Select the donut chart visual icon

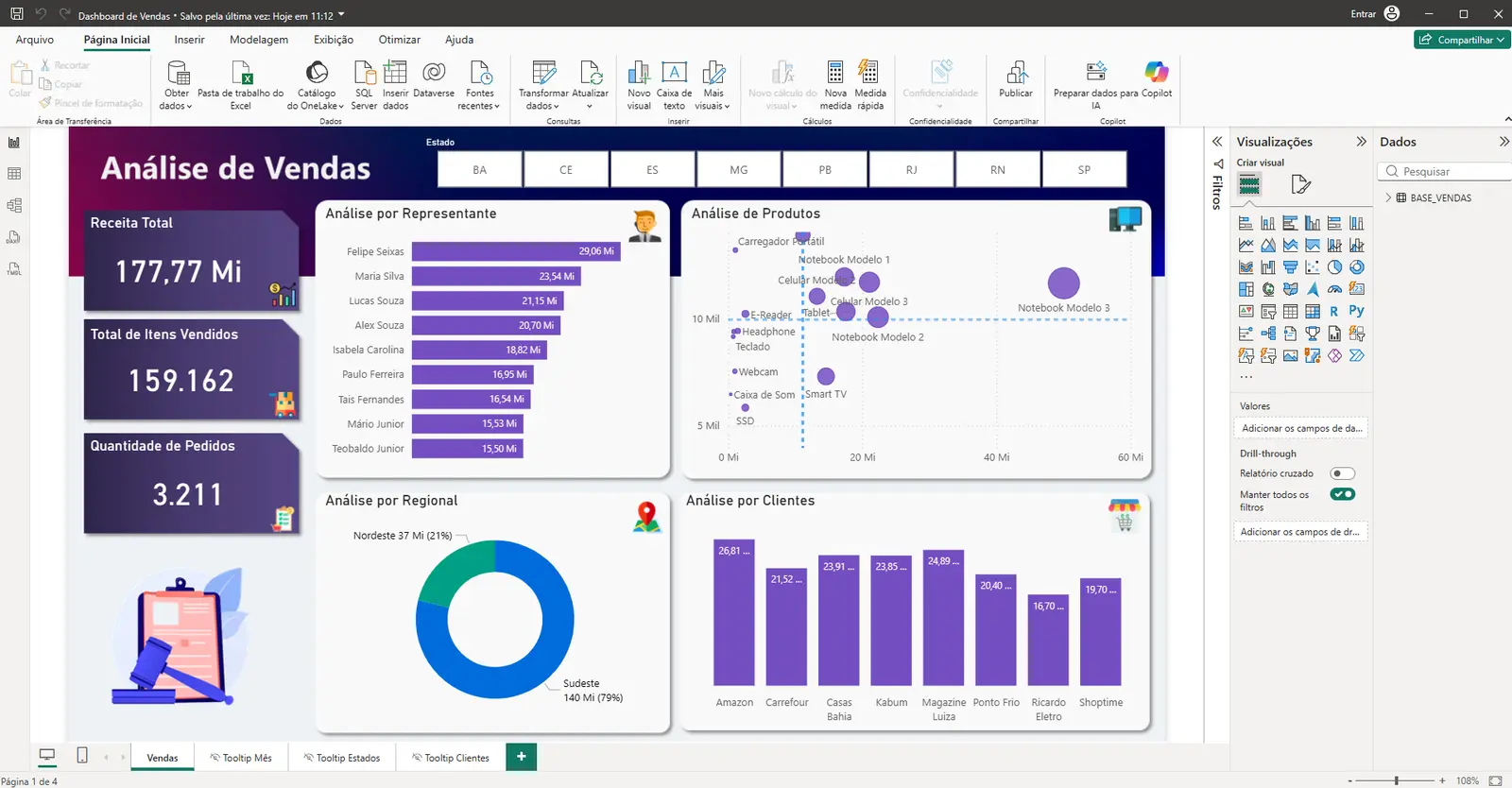click(x=1356, y=267)
